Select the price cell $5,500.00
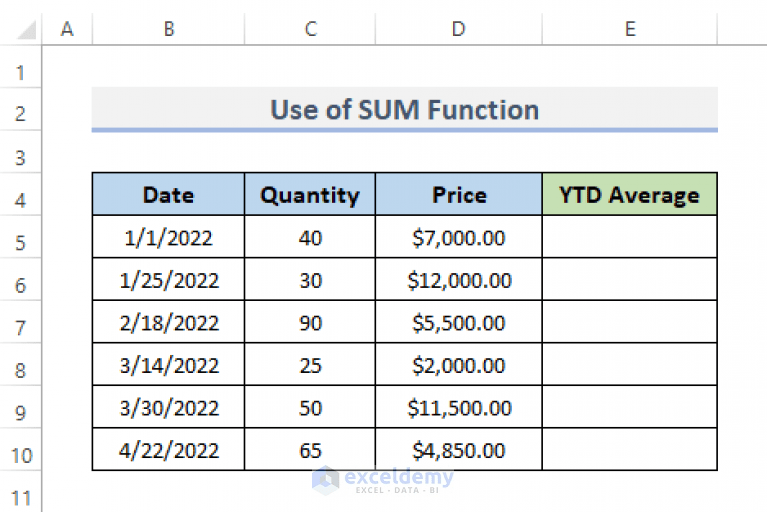767x512 pixels. 459,322
